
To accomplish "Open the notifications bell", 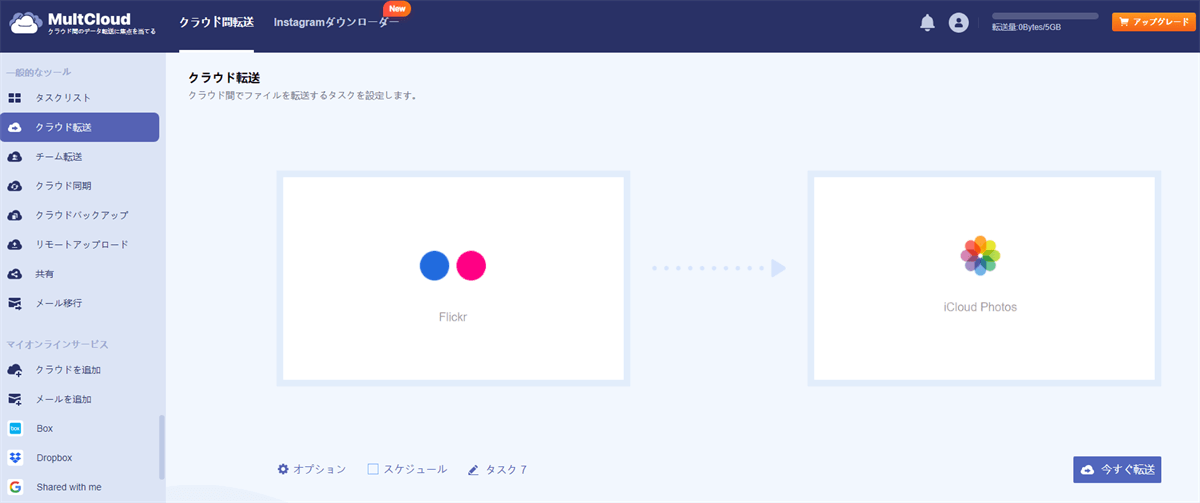I will coord(927,22).
